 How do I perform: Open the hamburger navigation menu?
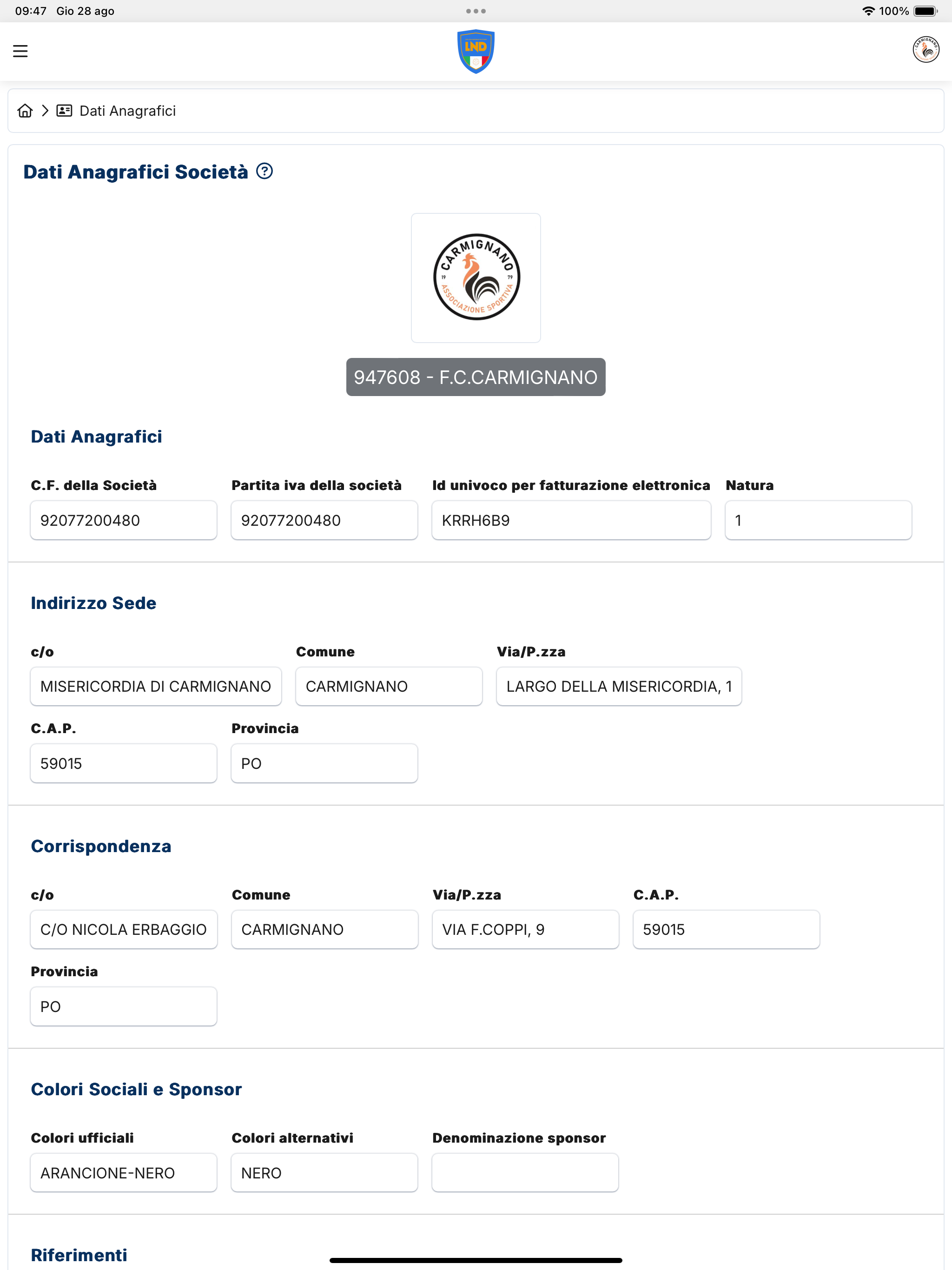pos(20,51)
